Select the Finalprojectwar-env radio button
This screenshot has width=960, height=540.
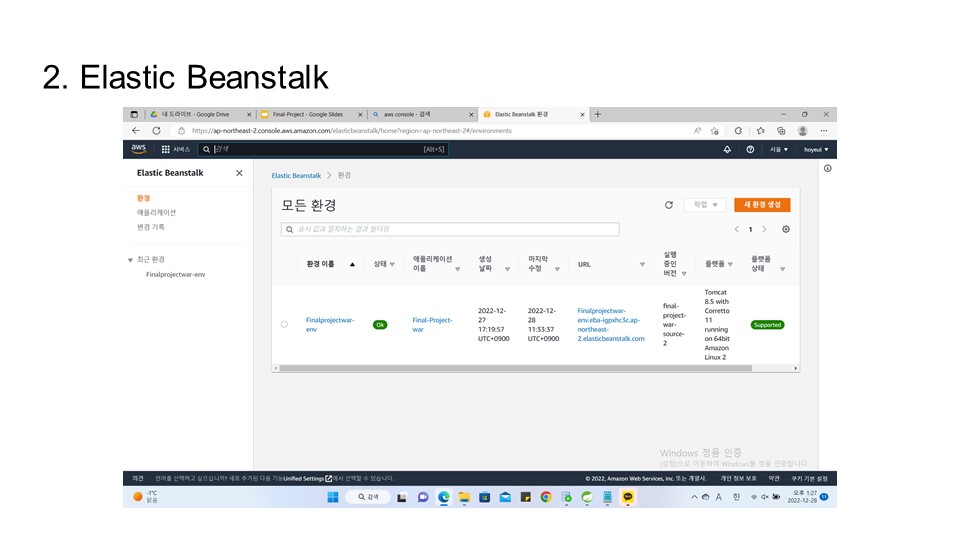pos(284,324)
